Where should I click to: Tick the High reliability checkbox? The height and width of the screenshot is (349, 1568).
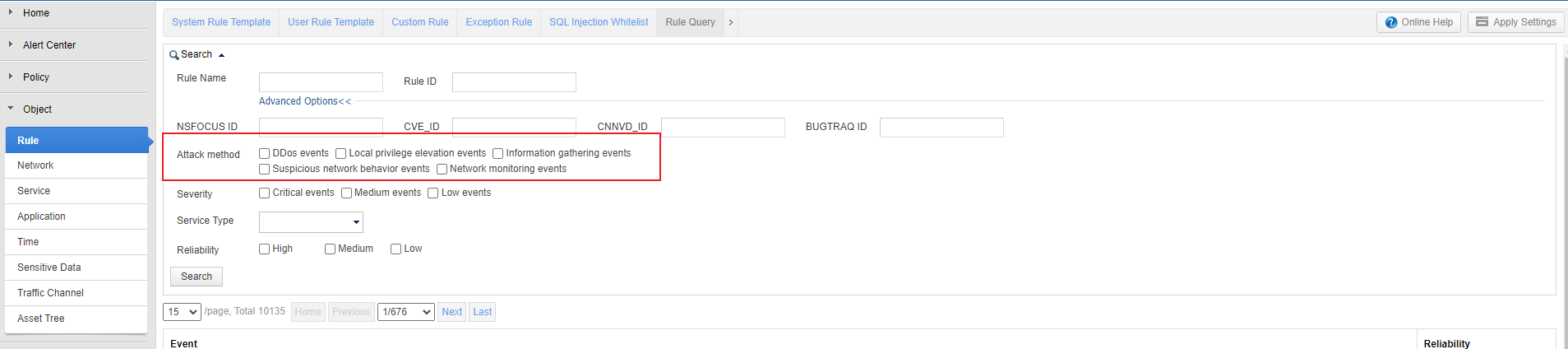(265, 249)
